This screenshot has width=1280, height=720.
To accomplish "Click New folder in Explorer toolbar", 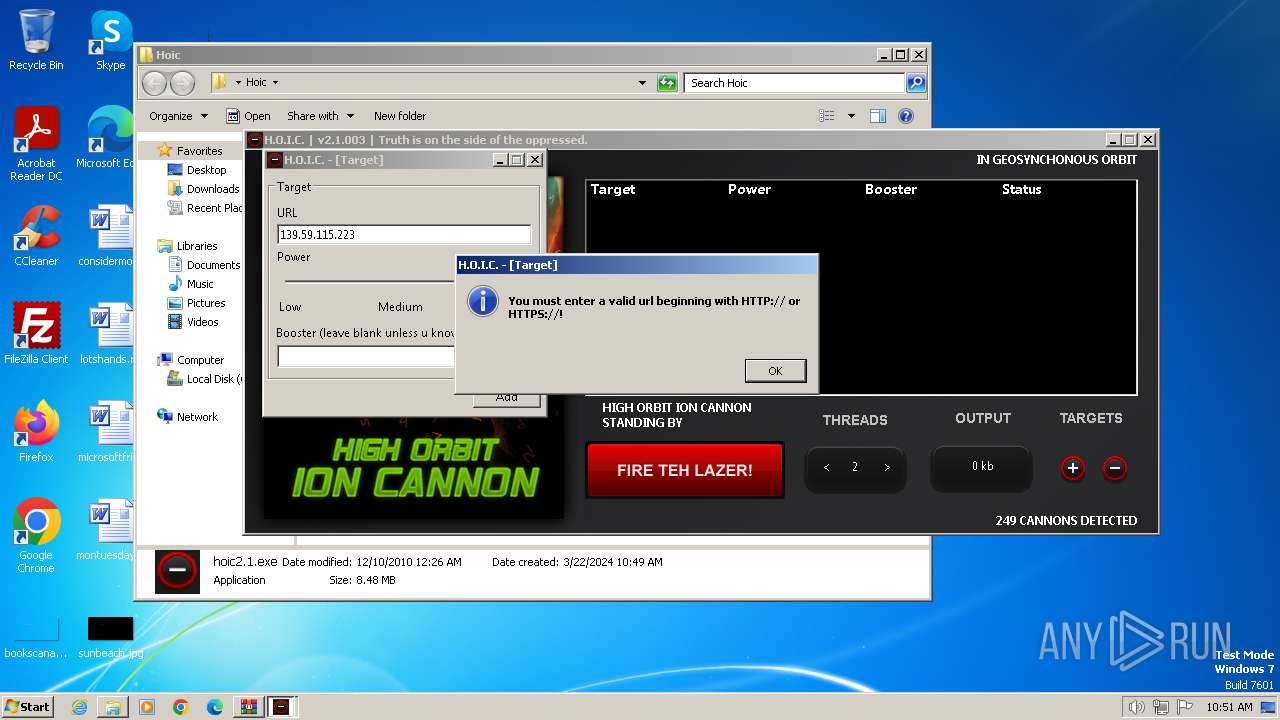I will pos(400,116).
